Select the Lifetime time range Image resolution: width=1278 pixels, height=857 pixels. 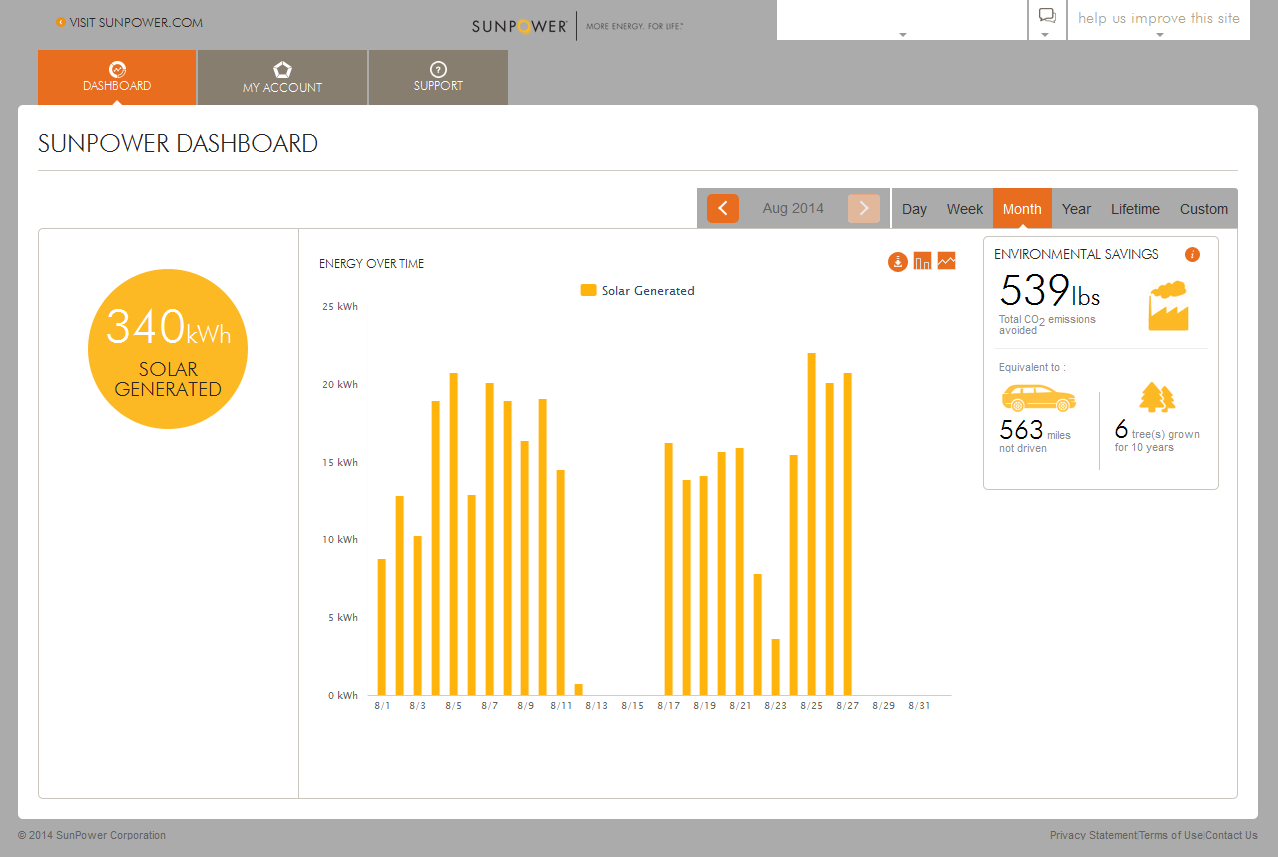click(1135, 209)
